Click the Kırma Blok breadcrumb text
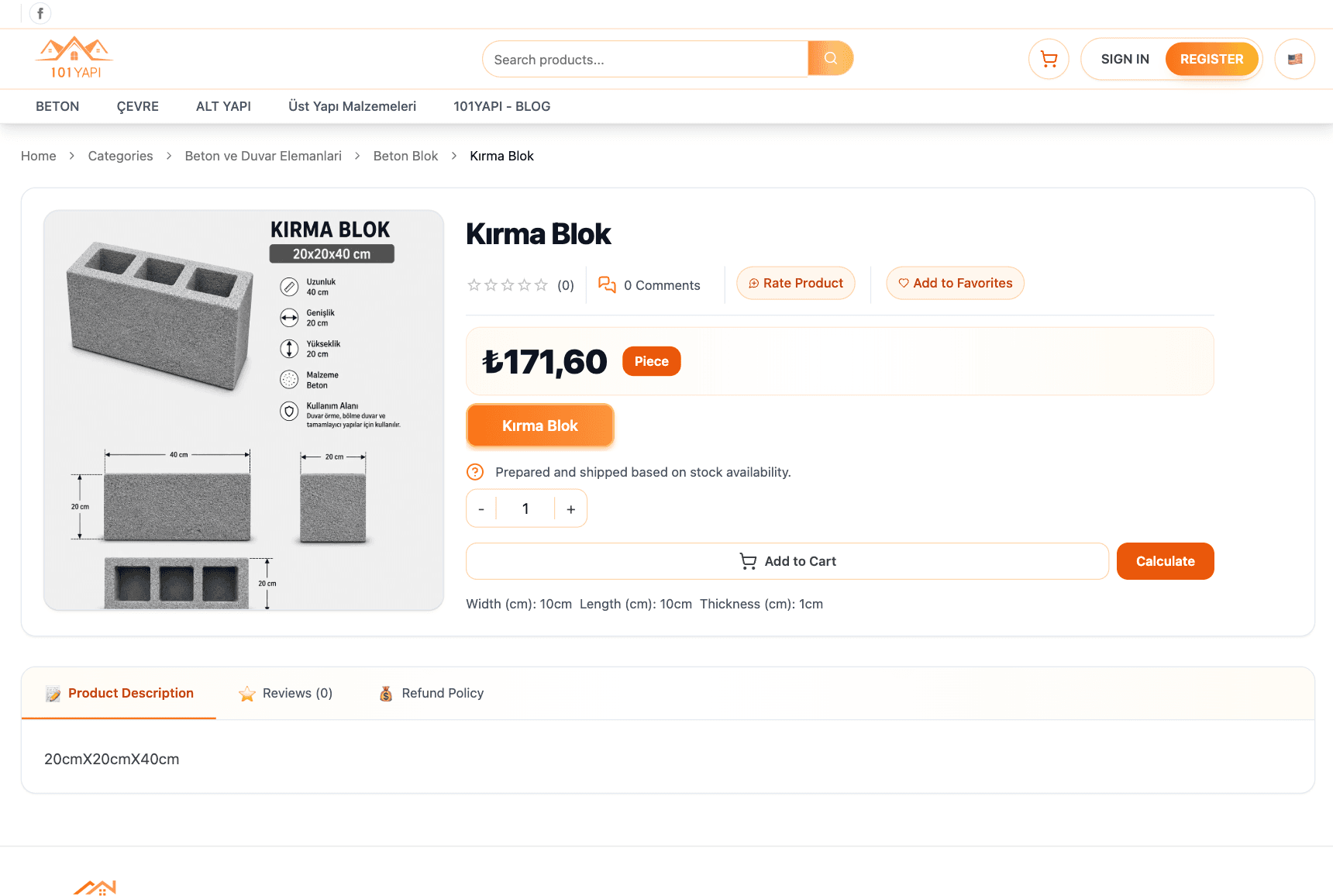 [x=501, y=156]
